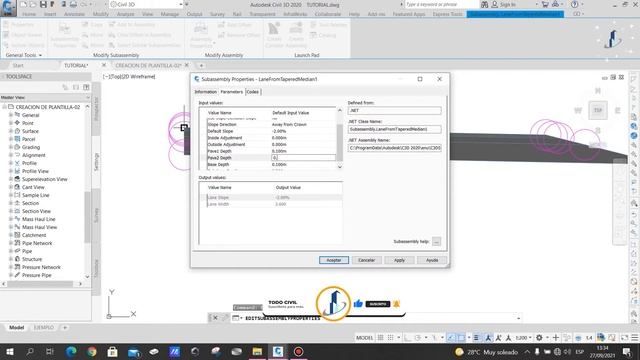The height and width of the screenshot is (360, 640).
Task: Open File Explorer from the taskbar
Action: 257,351
